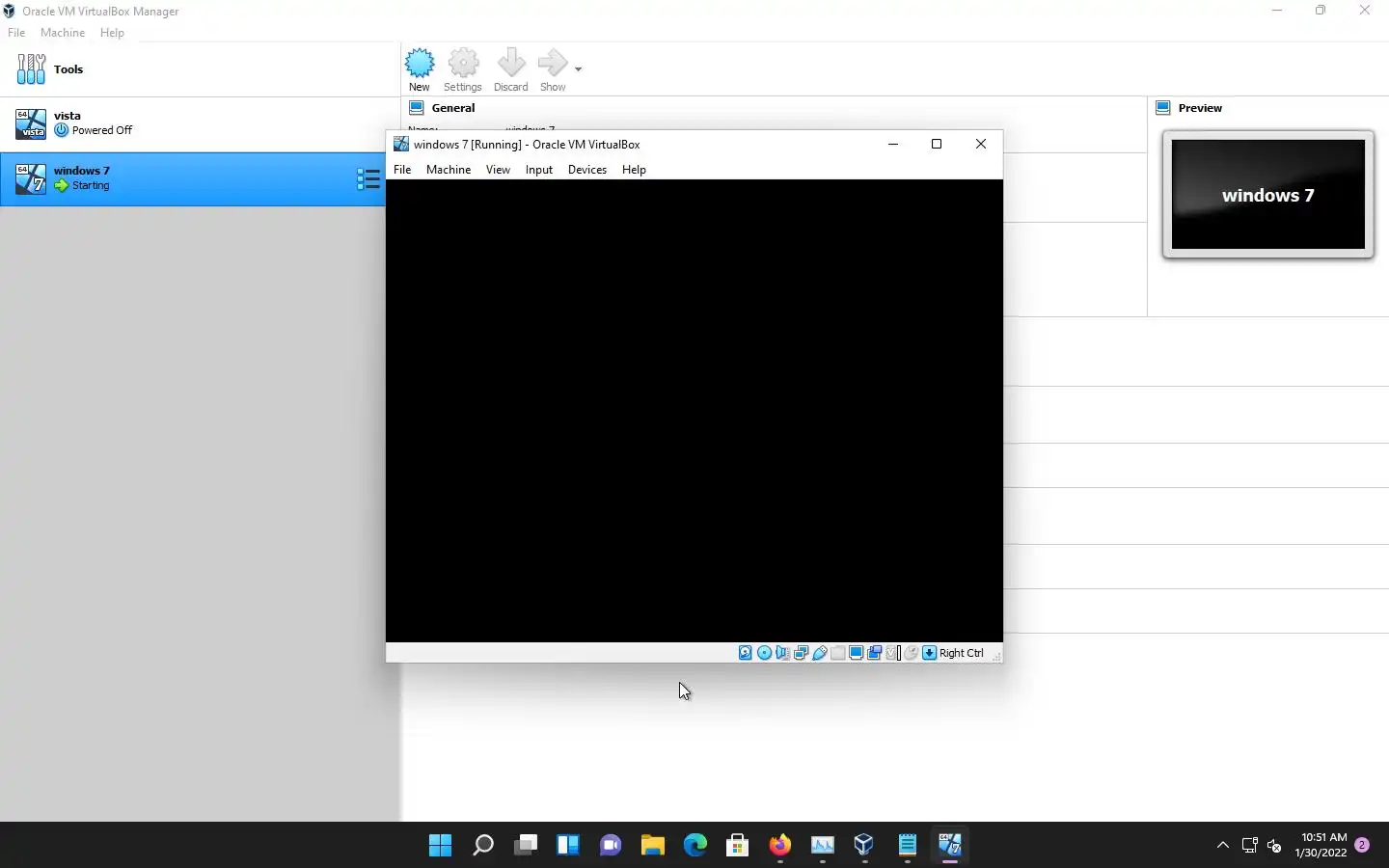Click the optical disk status icon

coord(764,653)
